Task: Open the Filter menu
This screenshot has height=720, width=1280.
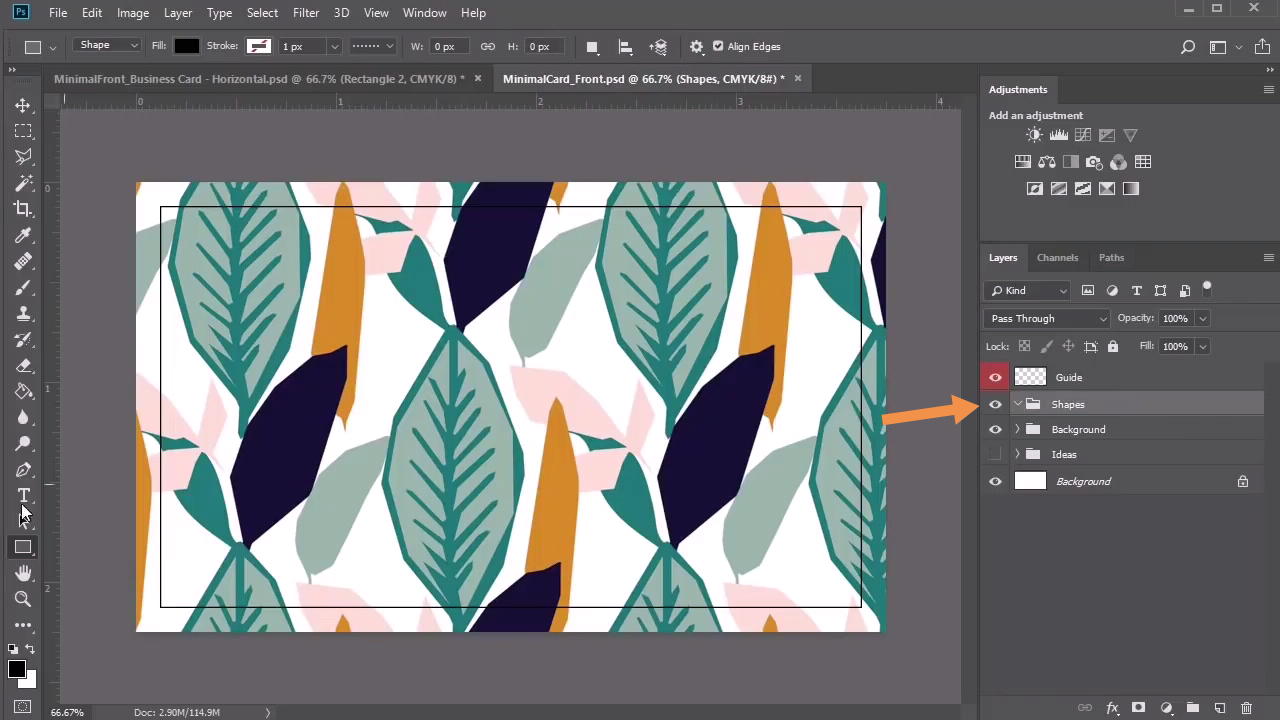Action: point(306,13)
